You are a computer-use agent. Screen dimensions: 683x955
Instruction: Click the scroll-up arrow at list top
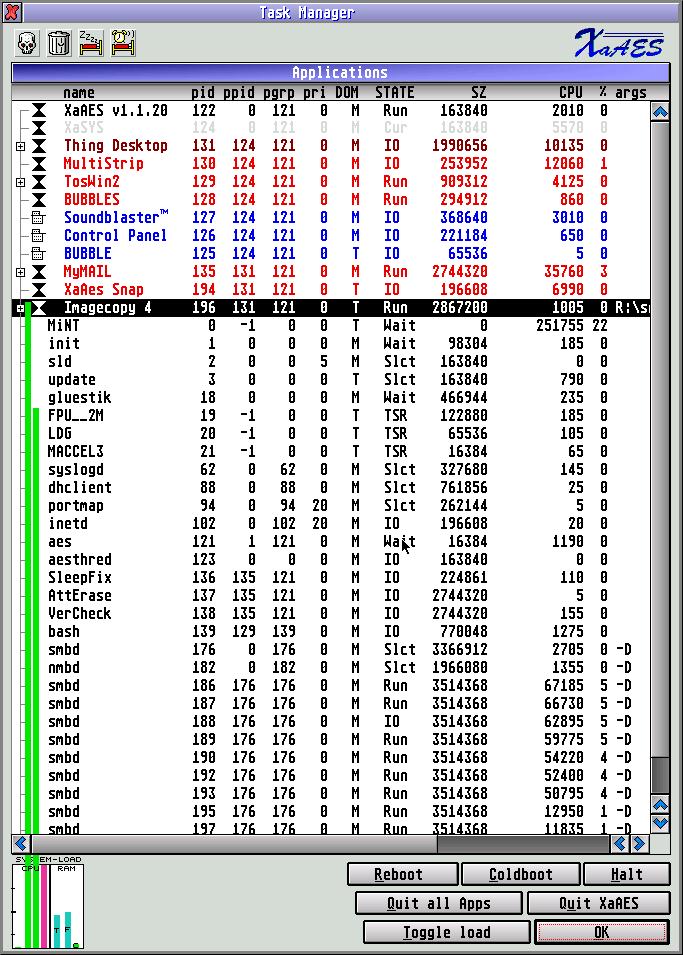659,112
